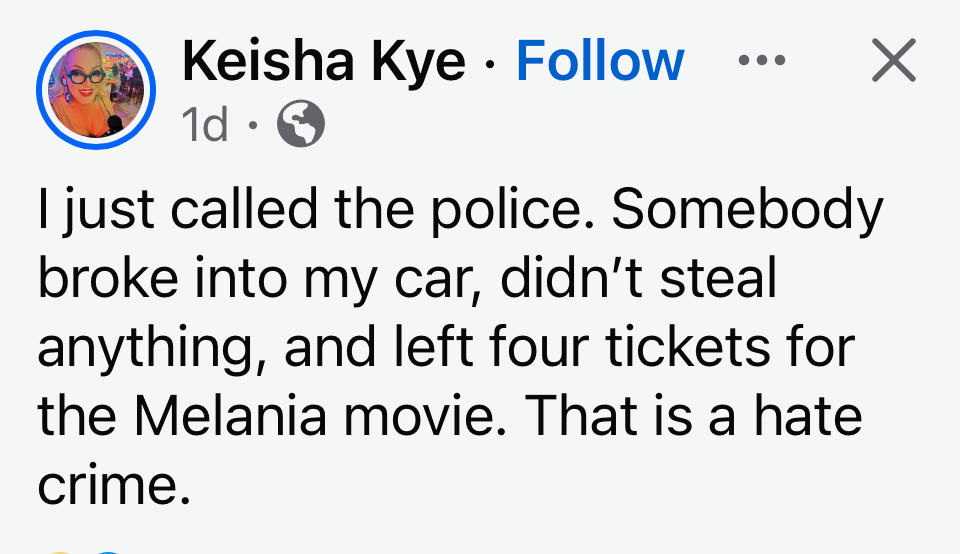
Task: Open profile via the Keisha Kye name
Action: tap(324, 62)
